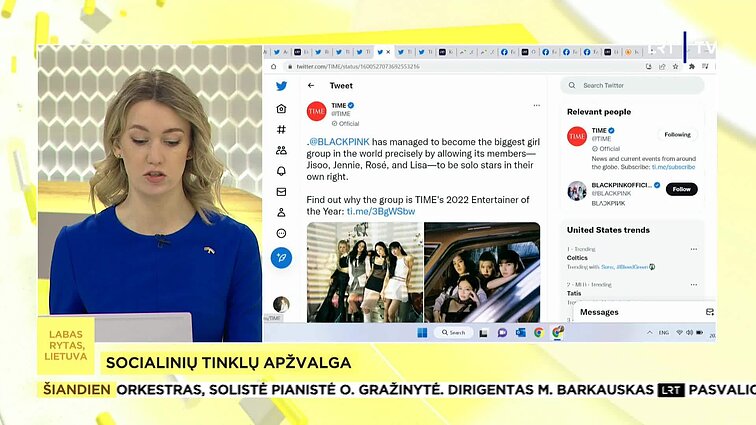Open the first BLACKPINK group photo standing
The width and height of the screenshot is (756, 425).
click(x=365, y=273)
